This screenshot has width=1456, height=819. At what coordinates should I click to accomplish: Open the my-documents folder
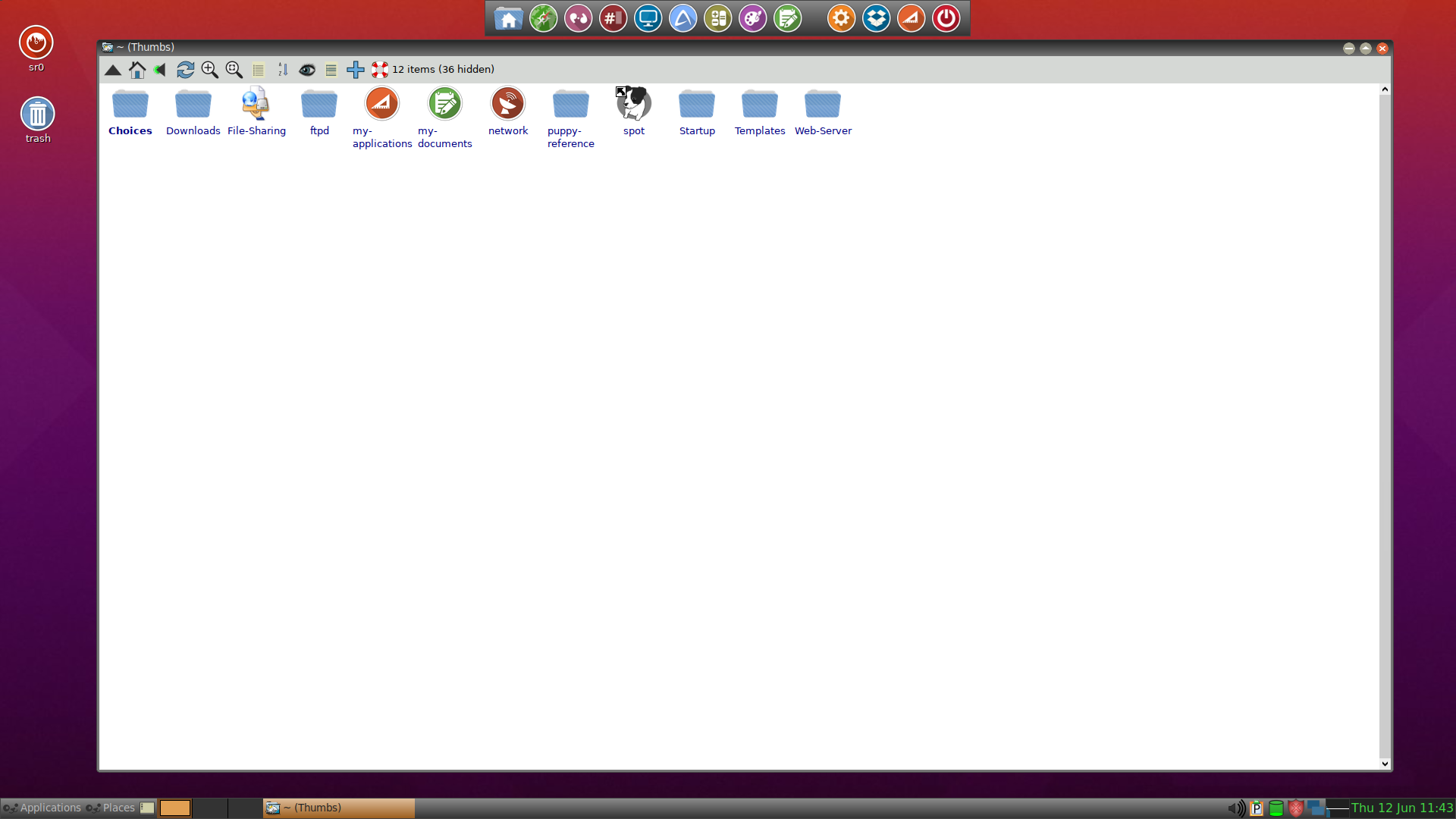[444, 118]
